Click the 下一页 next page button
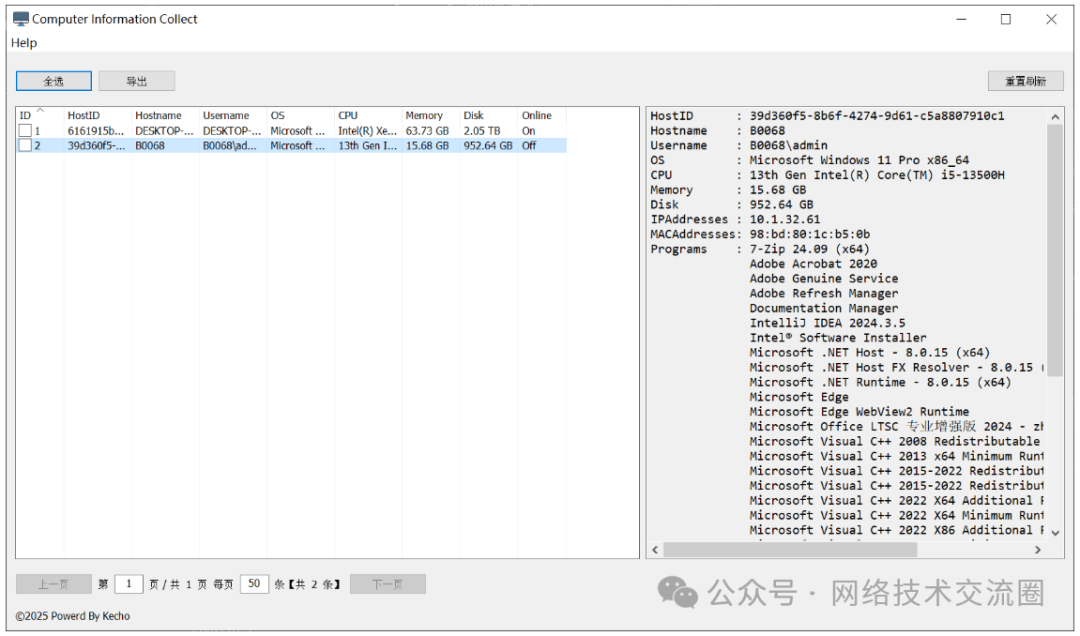 coord(388,584)
